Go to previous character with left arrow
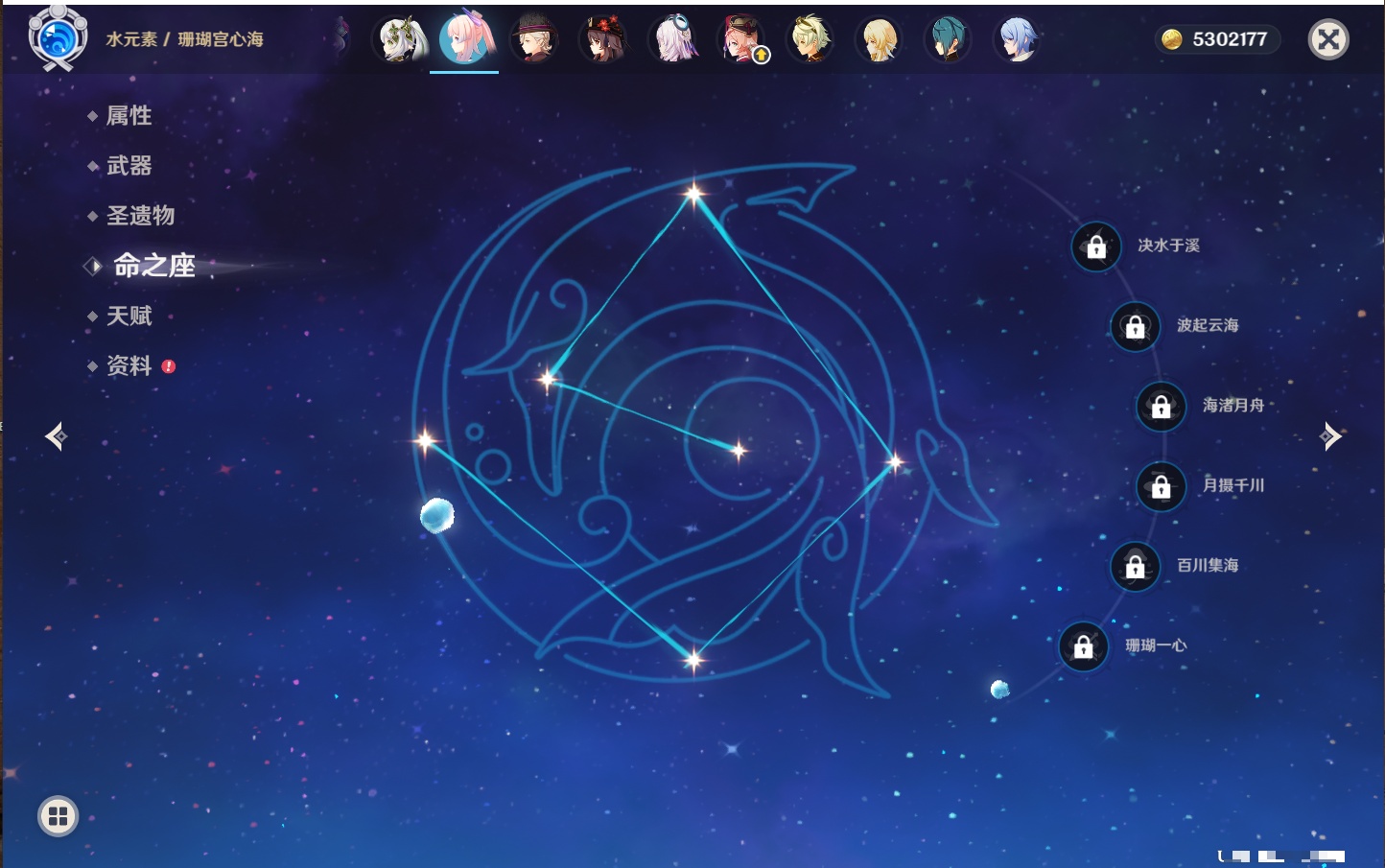This screenshot has width=1385, height=868. [x=56, y=436]
